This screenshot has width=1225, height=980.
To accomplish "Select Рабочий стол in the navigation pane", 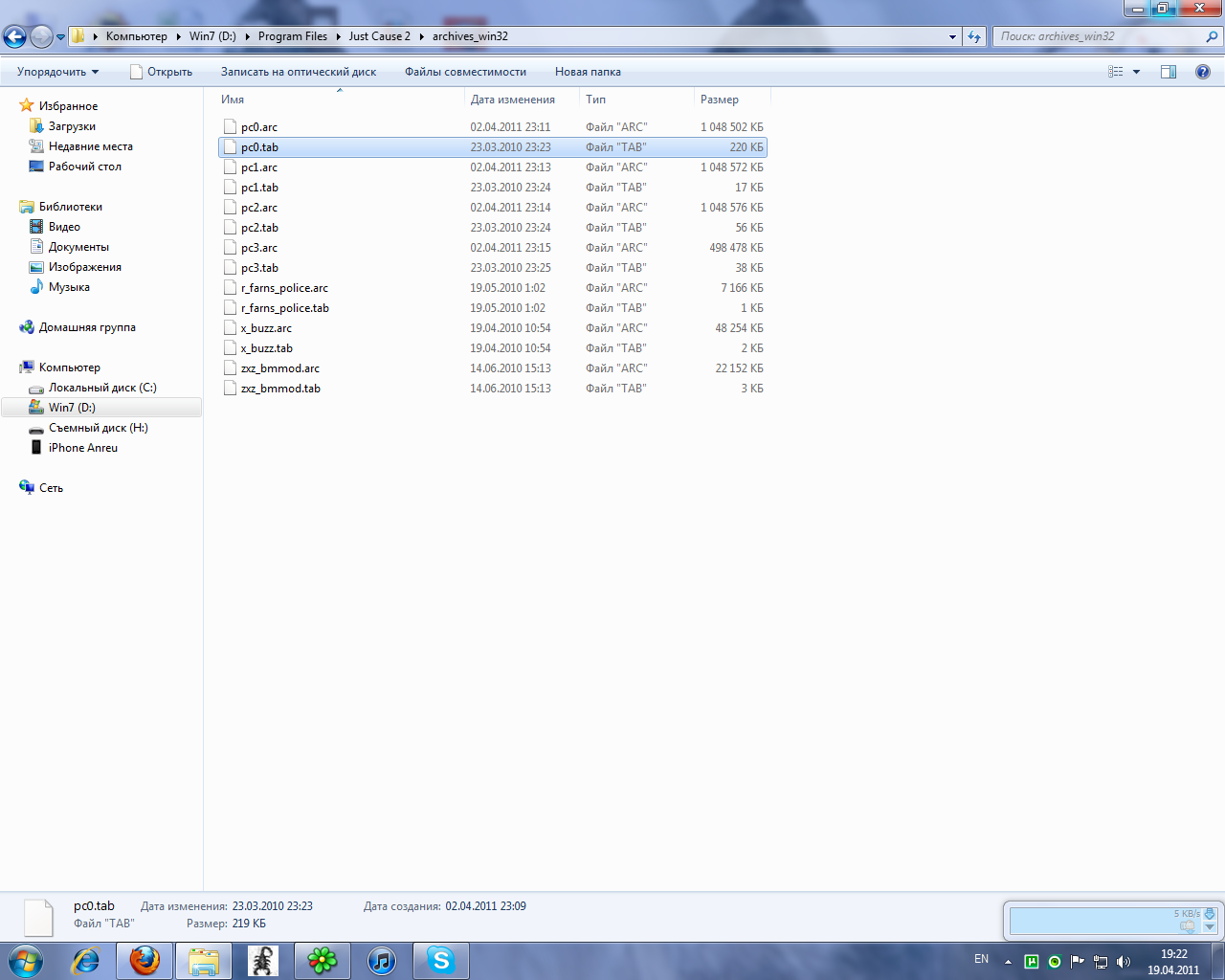I will click(85, 167).
